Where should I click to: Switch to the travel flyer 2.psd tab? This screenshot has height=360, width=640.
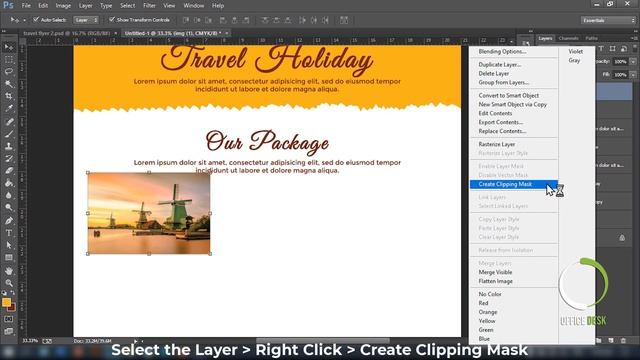click(x=67, y=33)
